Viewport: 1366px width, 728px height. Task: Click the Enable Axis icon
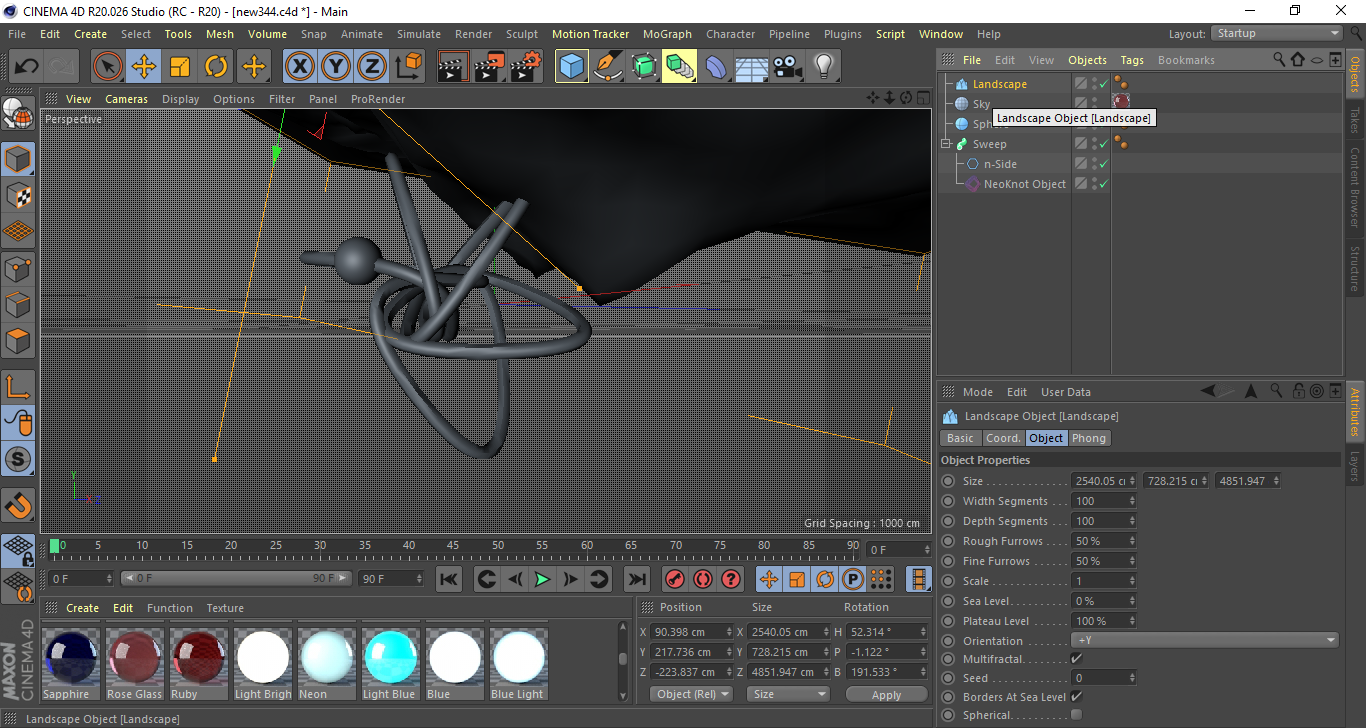click(18, 387)
